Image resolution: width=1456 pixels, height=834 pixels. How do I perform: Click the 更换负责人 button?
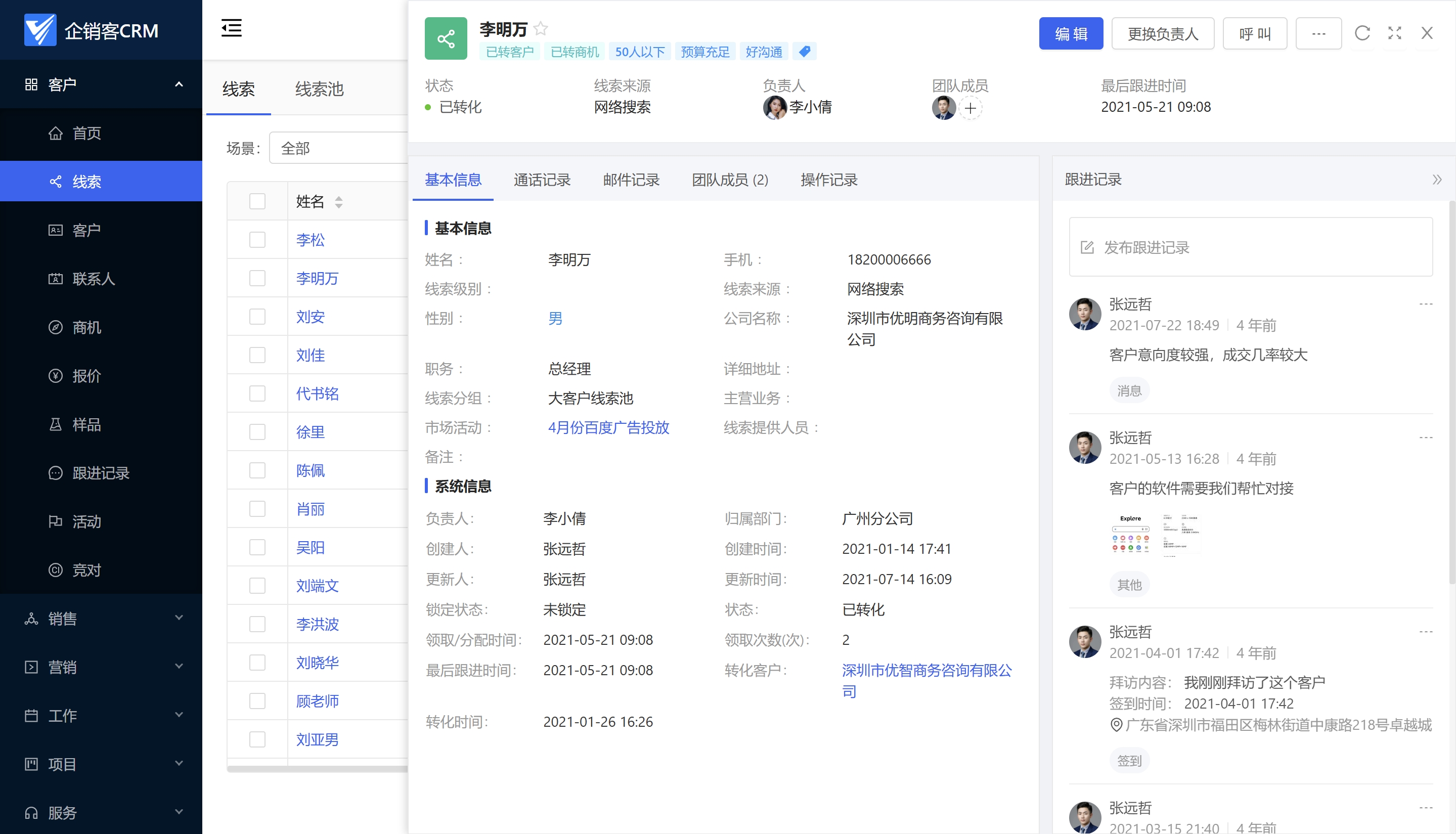click(x=1162, y=34)
